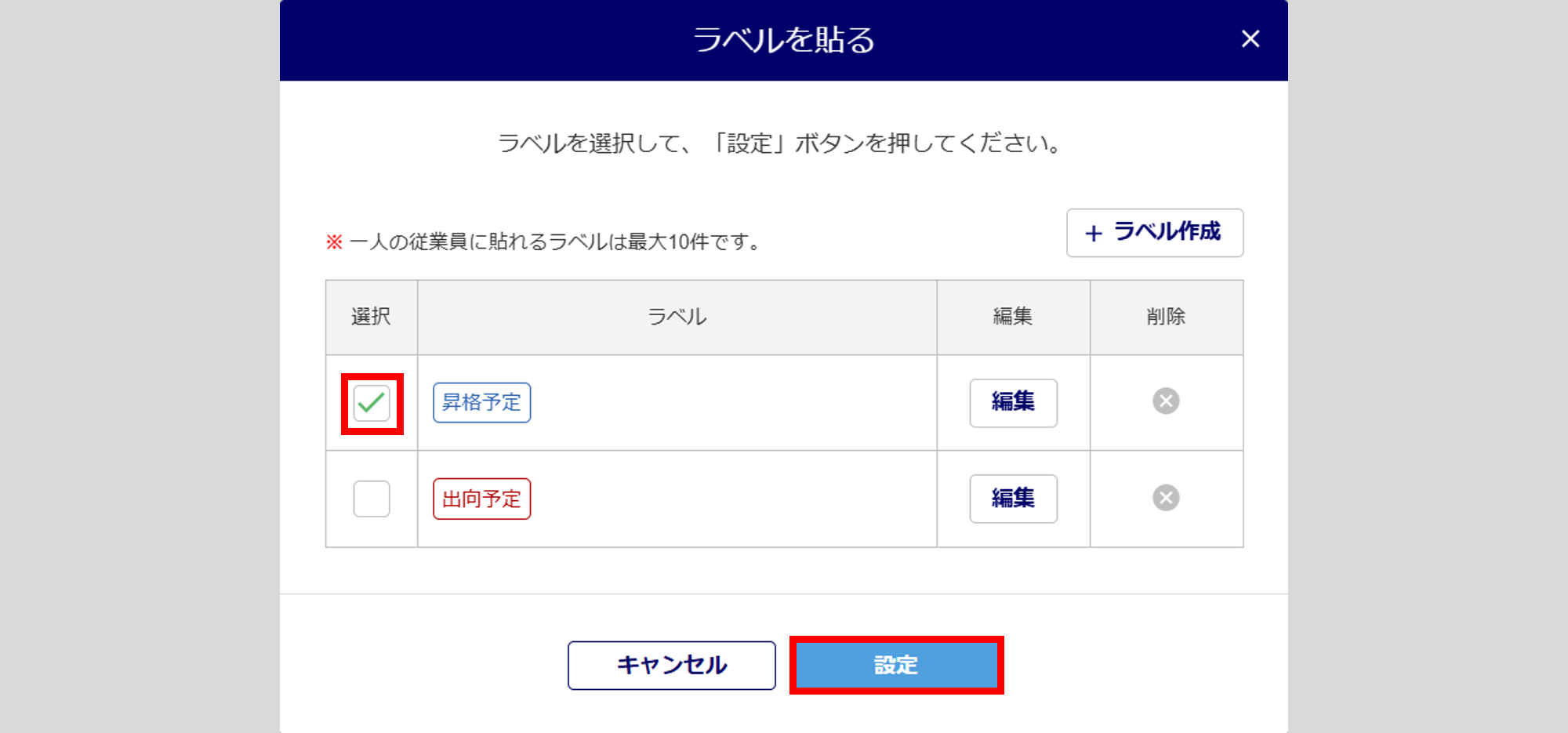Click the ラベル column header
Screen dimensions: 1568x733
[x=677, y=317]
